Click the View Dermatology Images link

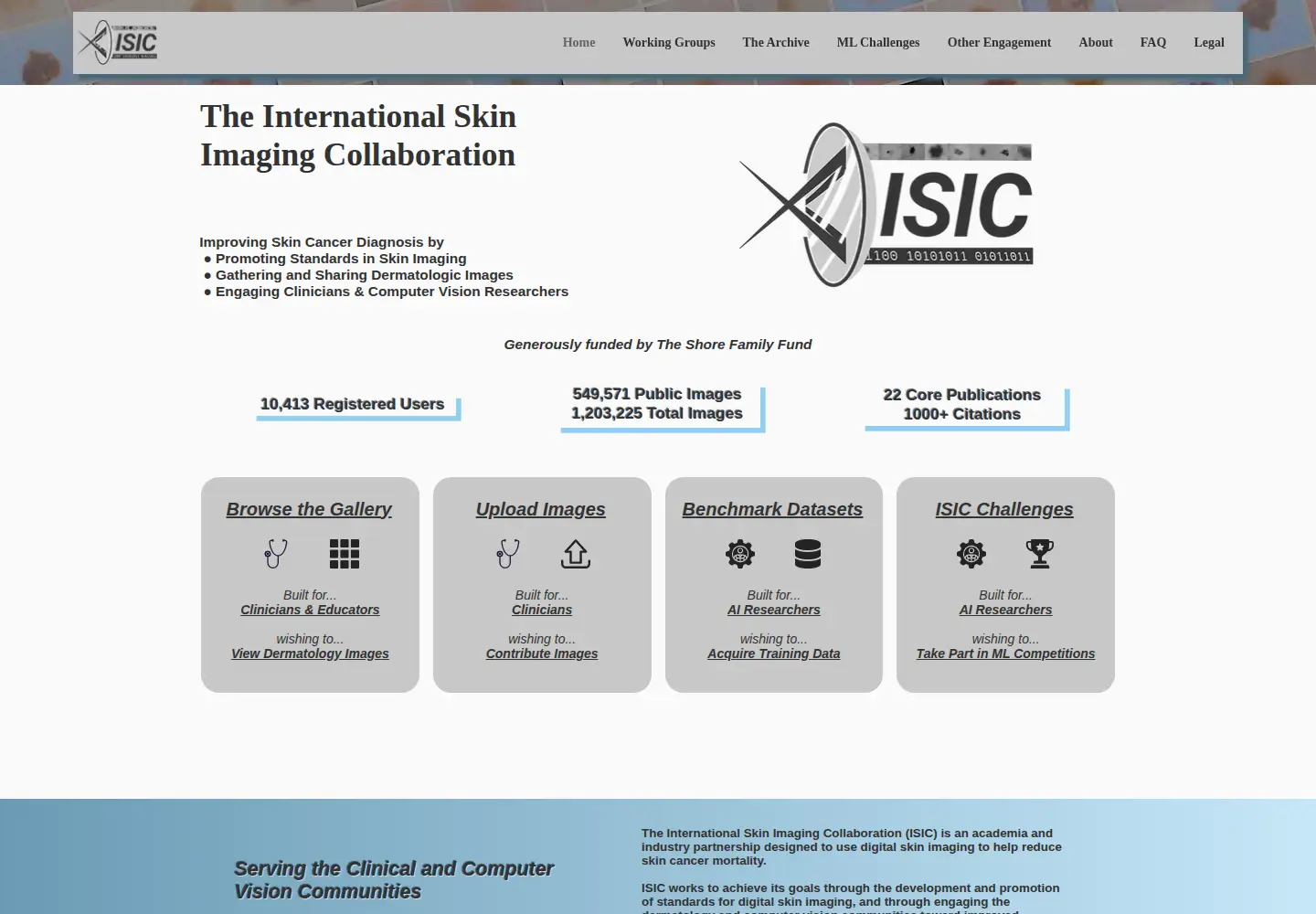pyautogui.click(x=310, y=654)
